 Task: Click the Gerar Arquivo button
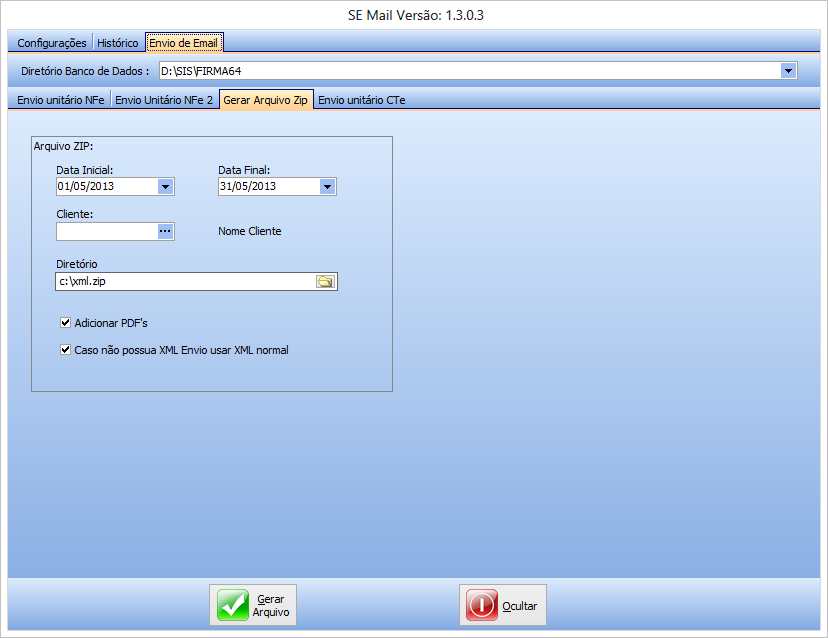click(253, 605)
